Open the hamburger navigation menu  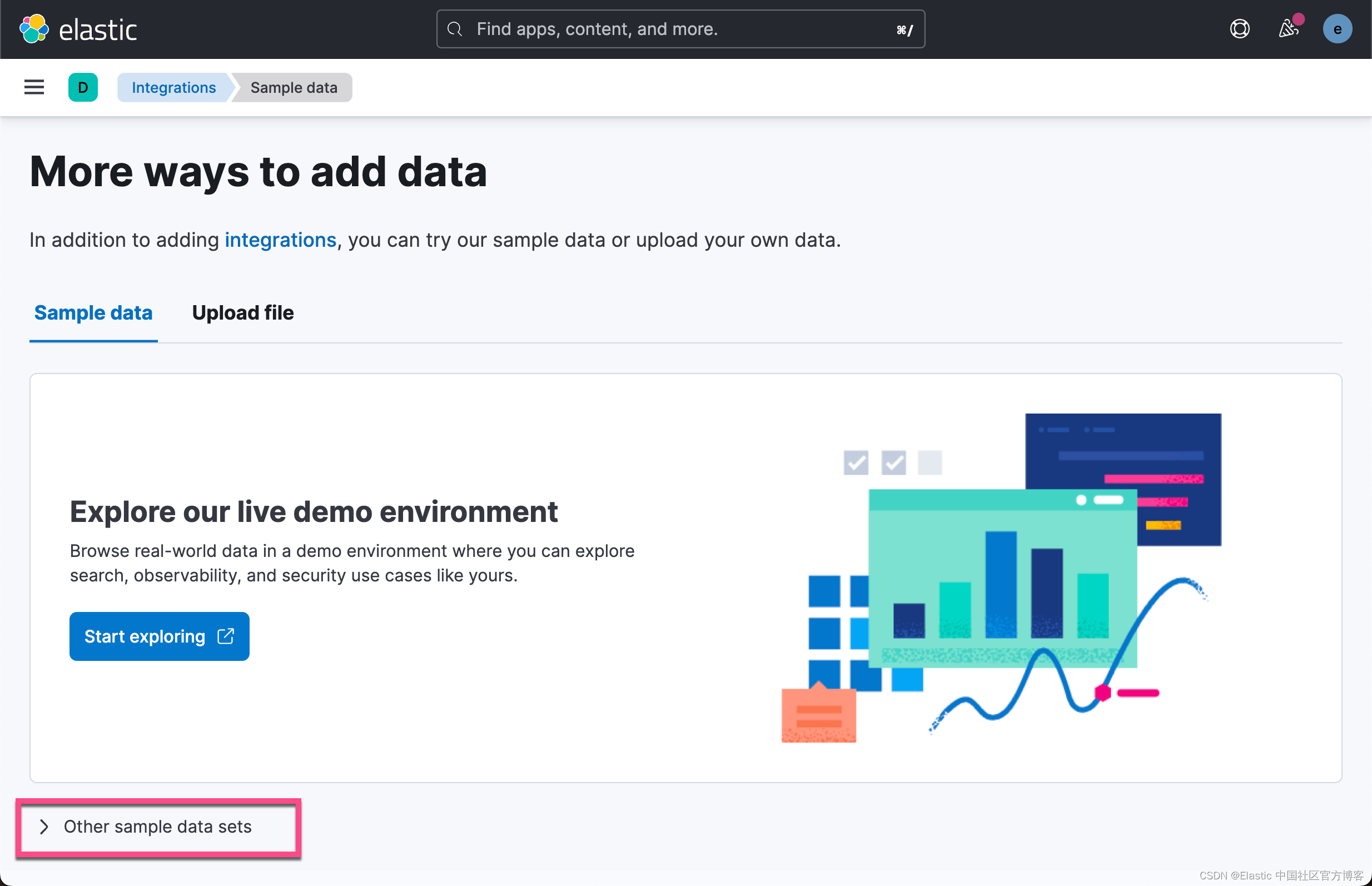34,87
